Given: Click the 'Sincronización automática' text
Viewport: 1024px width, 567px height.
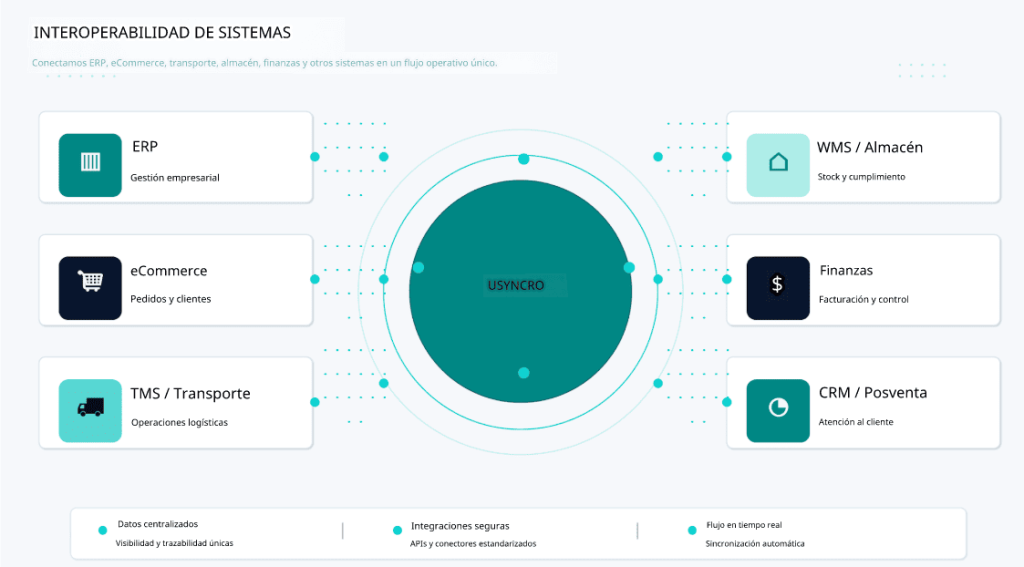Looking at the screenshot, I should [755, 543].
